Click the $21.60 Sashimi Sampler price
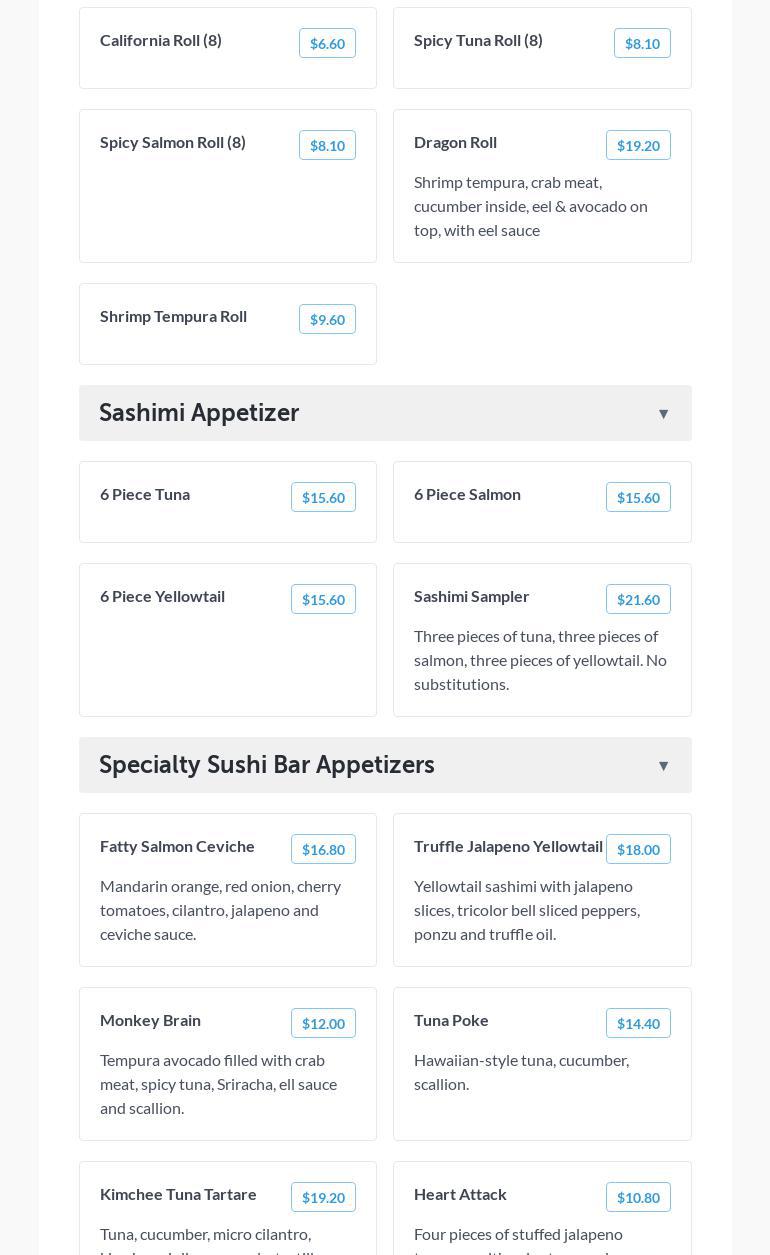770x1255 pixels. coord(638,600)
